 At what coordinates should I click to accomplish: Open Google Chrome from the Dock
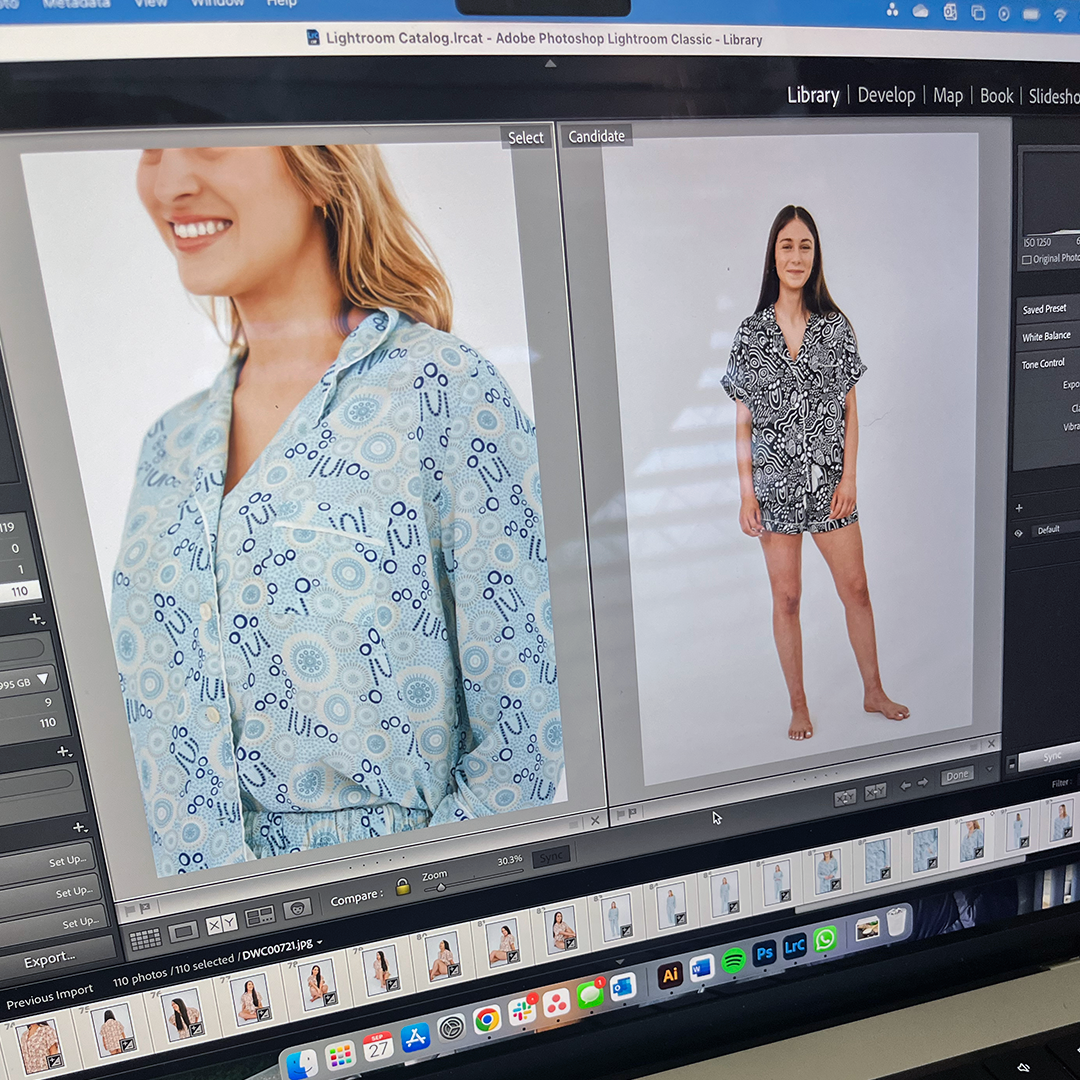[486, 1019]
